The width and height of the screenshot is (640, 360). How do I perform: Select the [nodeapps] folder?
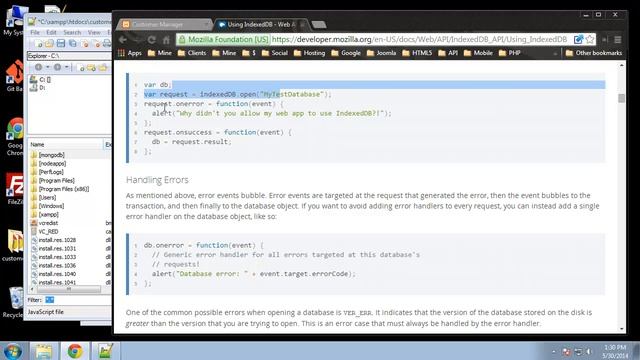[48, 163]
